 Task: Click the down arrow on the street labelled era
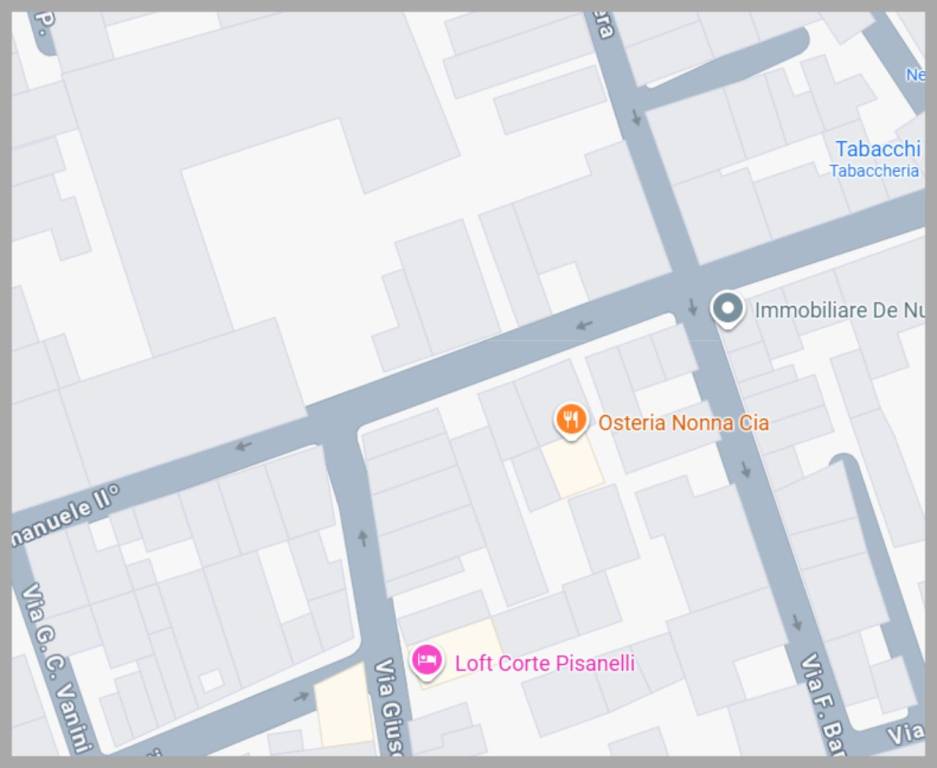(x=636, y=117)
